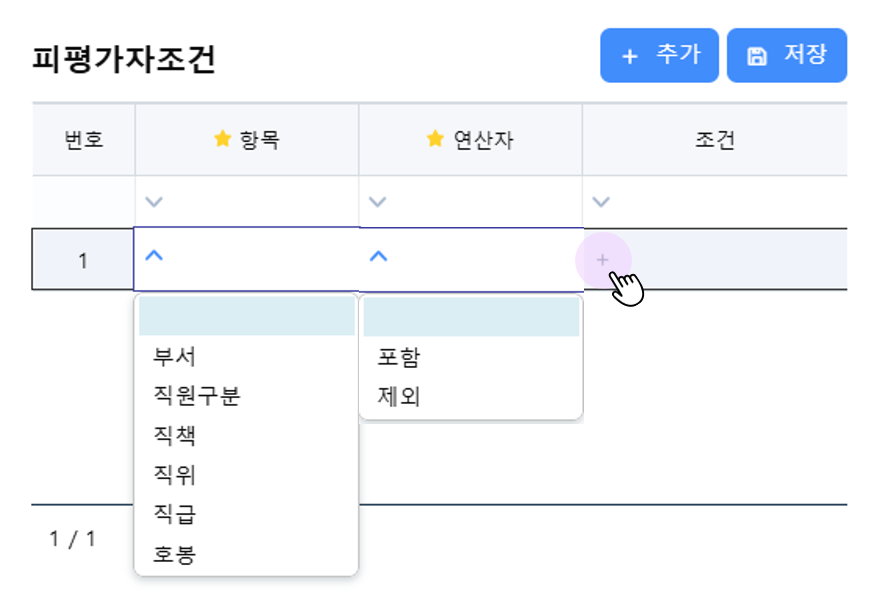Choose 직책 in the dropdown list
Viewport: 877px width, 596px height.
pyautogui.click(x=174, y=436)
